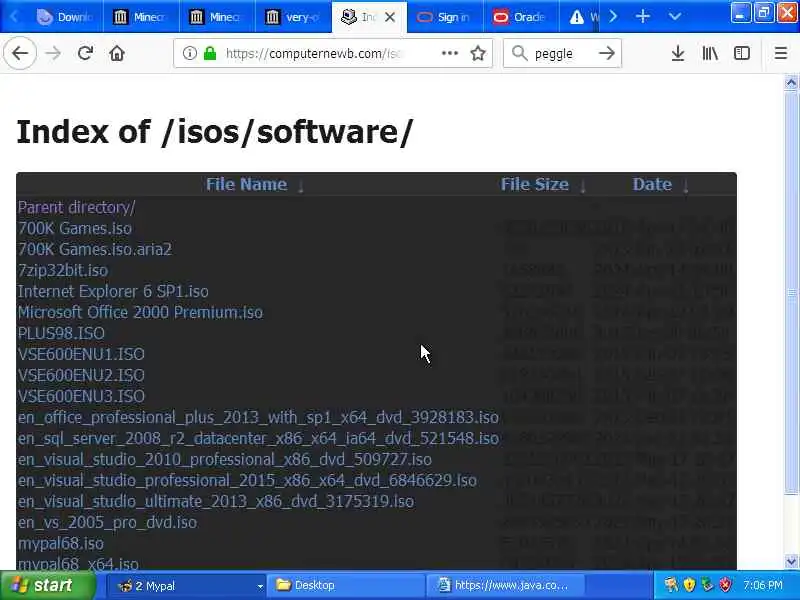Click the yellow shield tray icon

point(689,585)
